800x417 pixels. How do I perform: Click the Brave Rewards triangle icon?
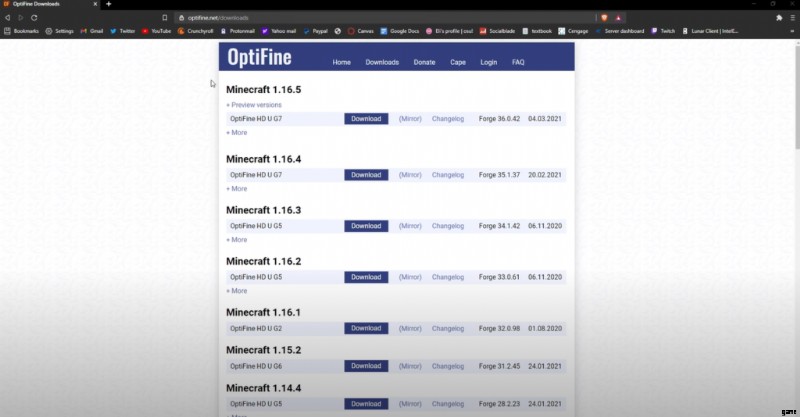click(618, 18)
